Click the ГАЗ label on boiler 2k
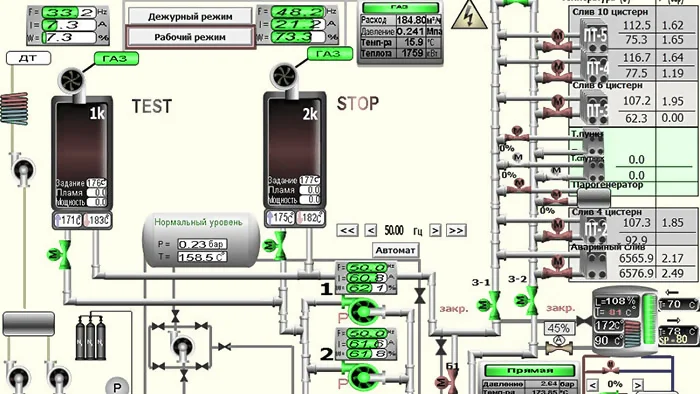This screenshot has width=700, height=394. [329, 54]
